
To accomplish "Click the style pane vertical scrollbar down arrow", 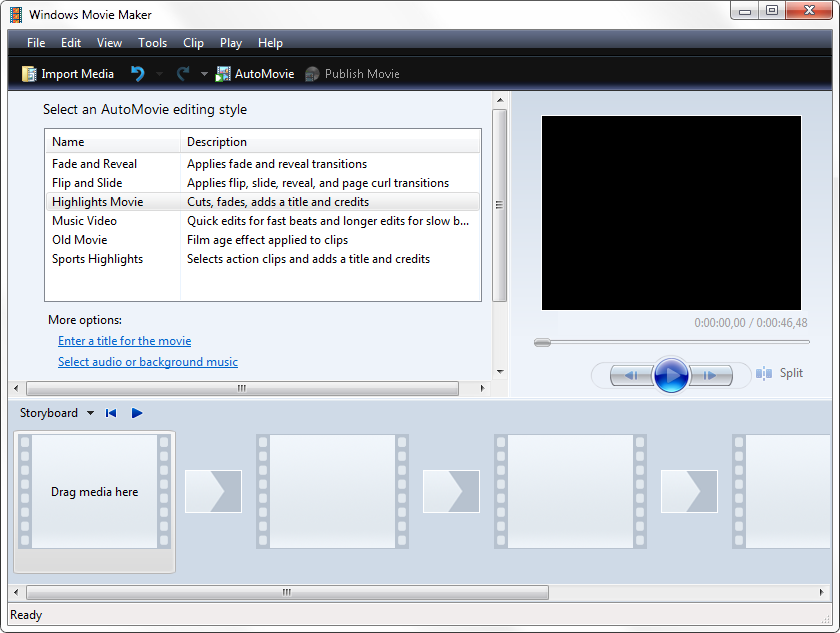I will coord(500,372).
